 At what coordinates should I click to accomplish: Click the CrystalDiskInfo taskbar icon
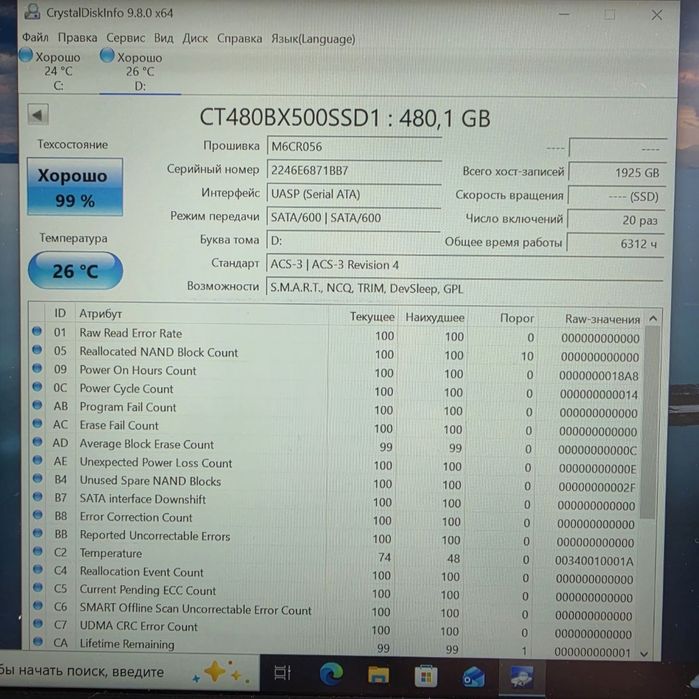[x=521, y=676]
